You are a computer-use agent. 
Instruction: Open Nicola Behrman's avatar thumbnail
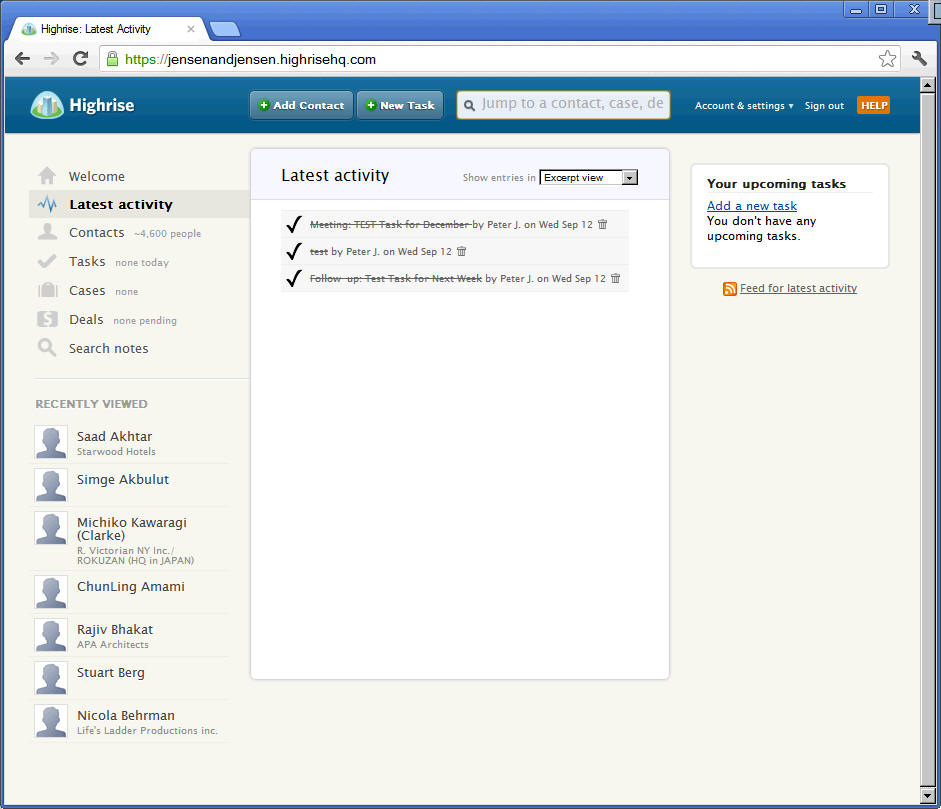tap(51, 721)
